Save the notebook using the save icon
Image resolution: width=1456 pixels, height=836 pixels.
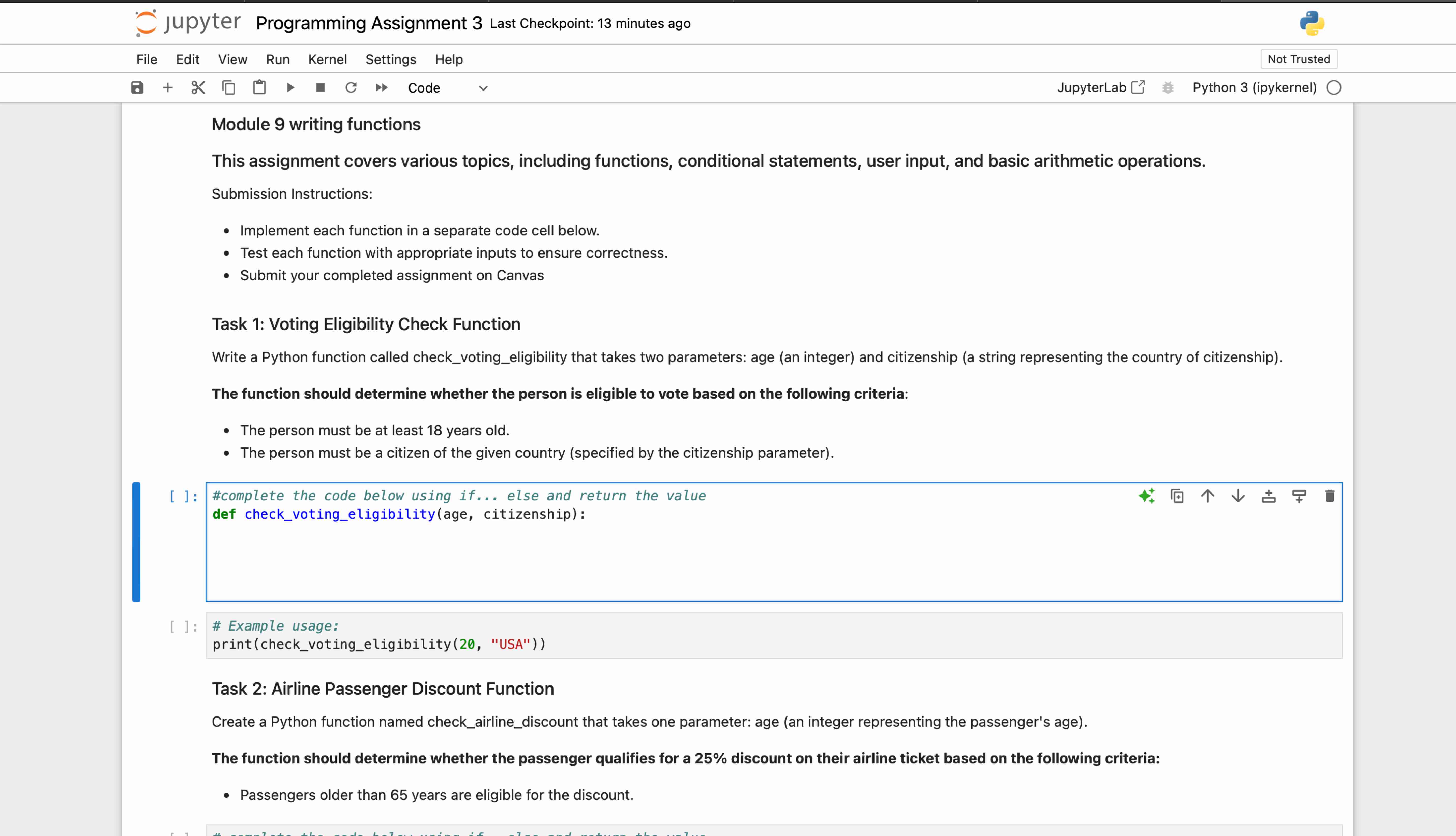[137, 87]
